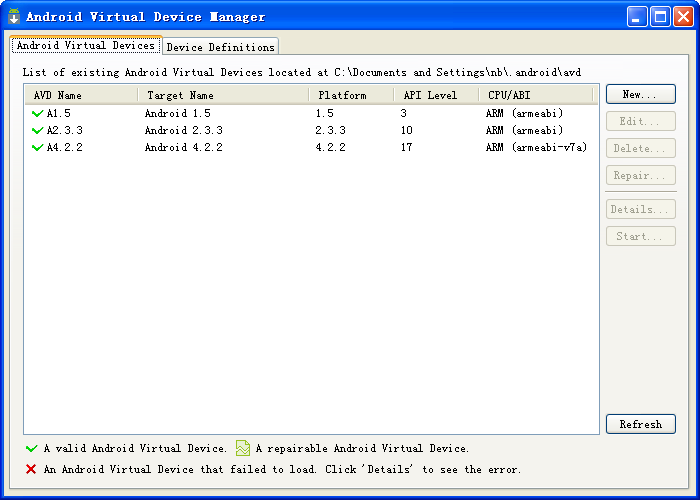The image size is (700, 500).
Task: Click the green checkmark beside A2.3.3
Action: point(38,131)
